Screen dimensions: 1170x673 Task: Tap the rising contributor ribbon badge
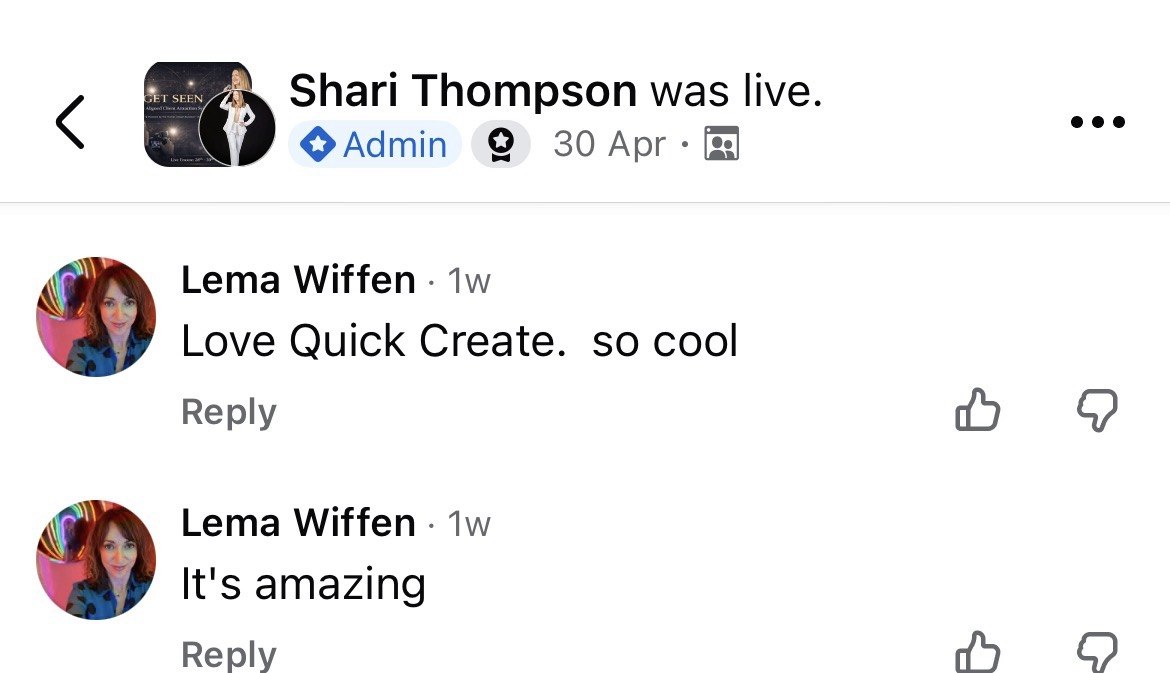point(501,144)
